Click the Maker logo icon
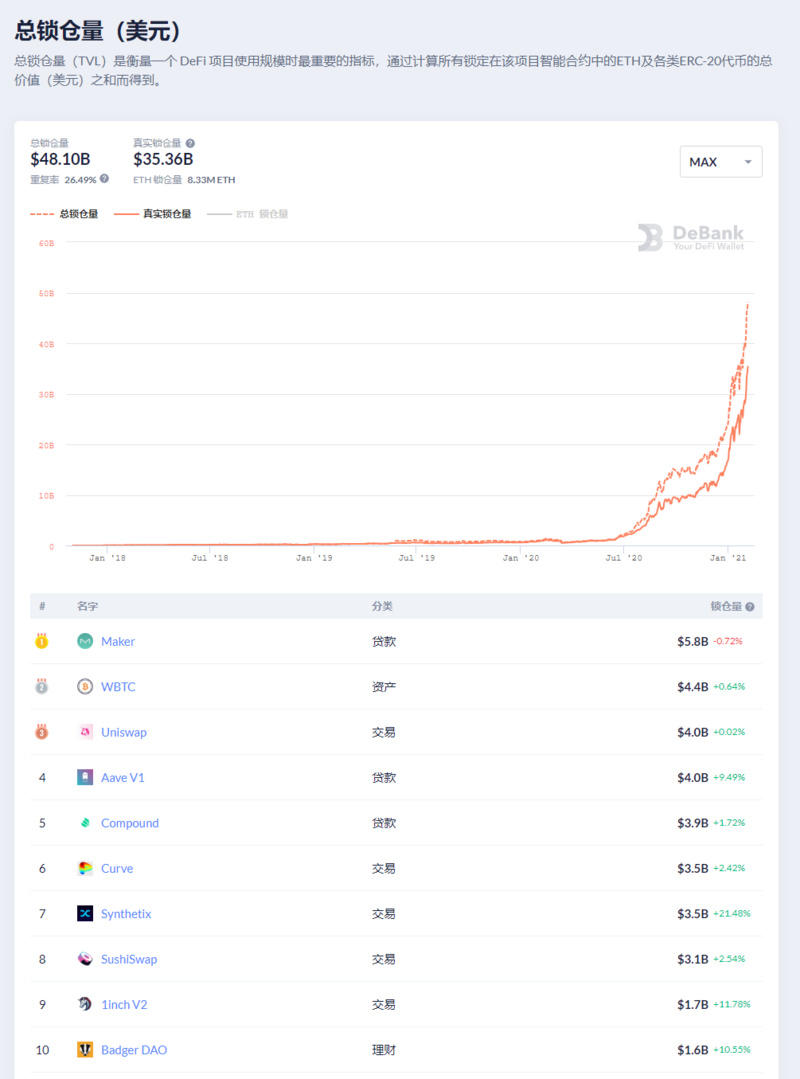Viewport: 800px width, 1079px height. pos(85,641)
